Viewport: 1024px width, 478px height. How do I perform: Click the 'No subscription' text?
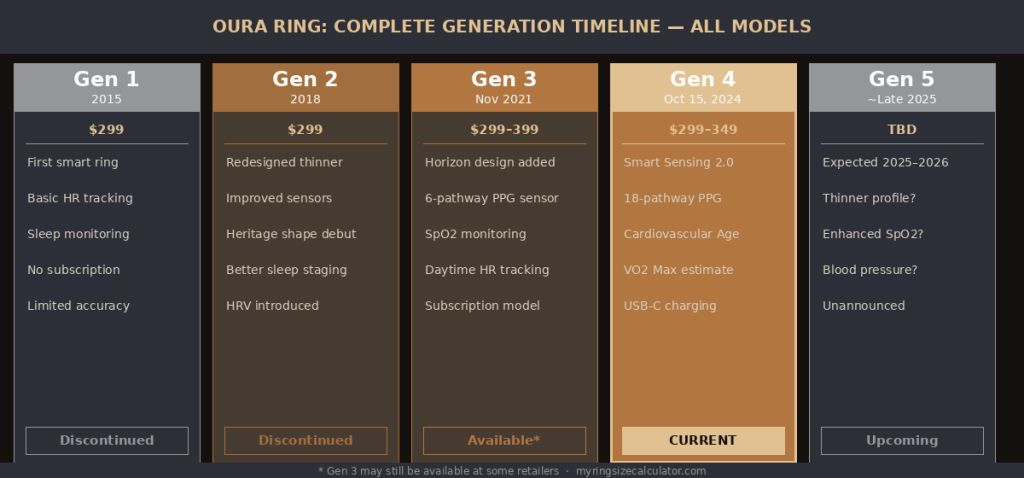click(x=73, y=270)
